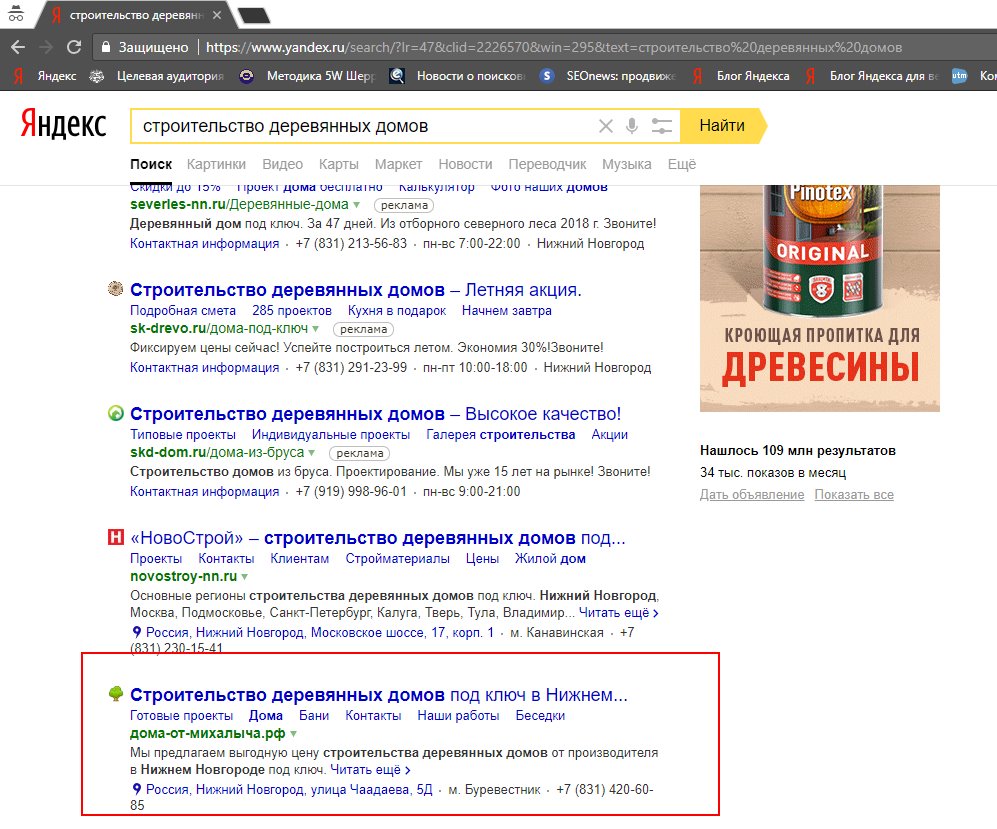The width and height of the screenshot is (997, 829).
Task: Reload the page using the refresh icon
Action: click(74, 46)
